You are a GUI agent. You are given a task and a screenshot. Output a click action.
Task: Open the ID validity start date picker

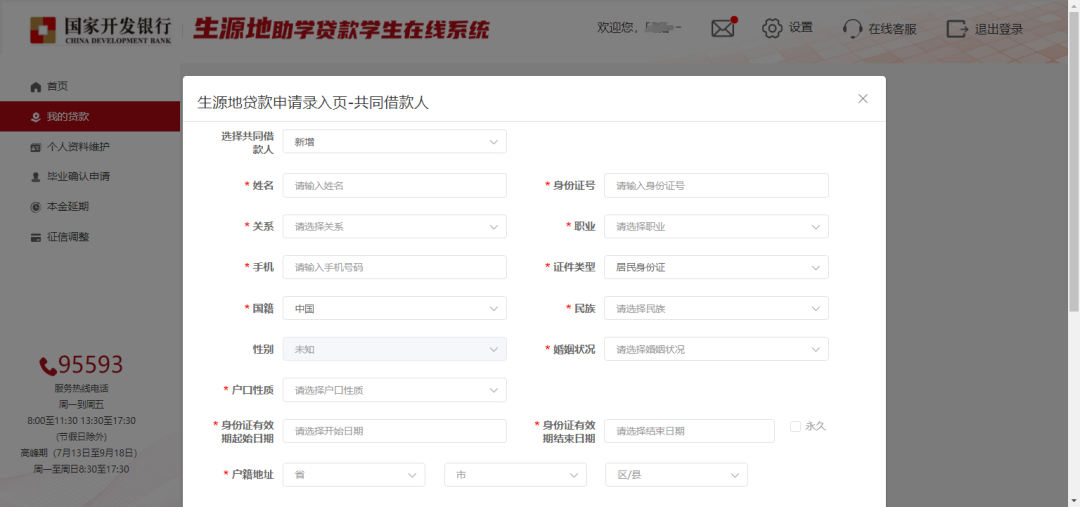(394, 431)
